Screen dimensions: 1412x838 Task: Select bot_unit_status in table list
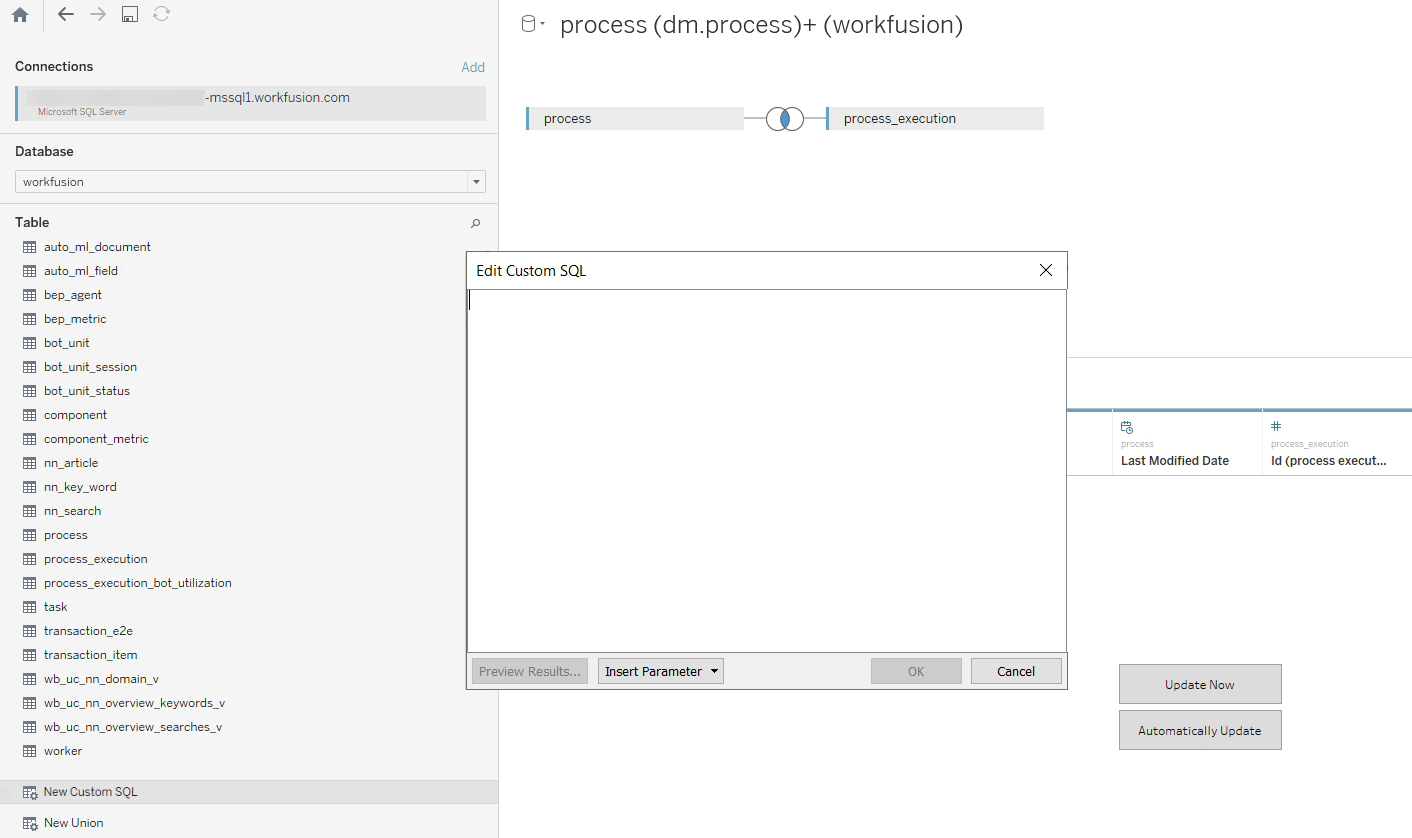[87, 391]
